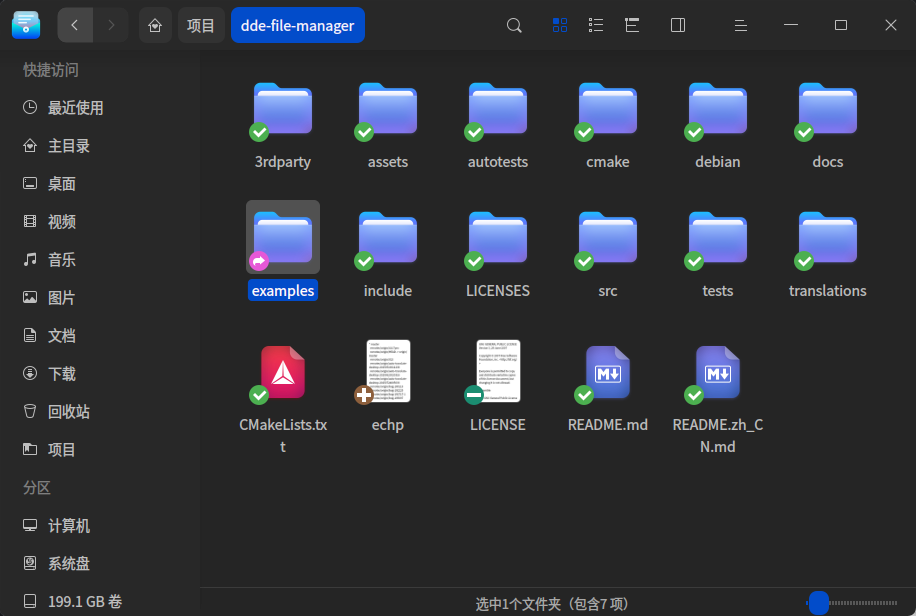This screenshot has height=616, width=916.
Task: Go back to the previous folder
Action: [75, 25]
